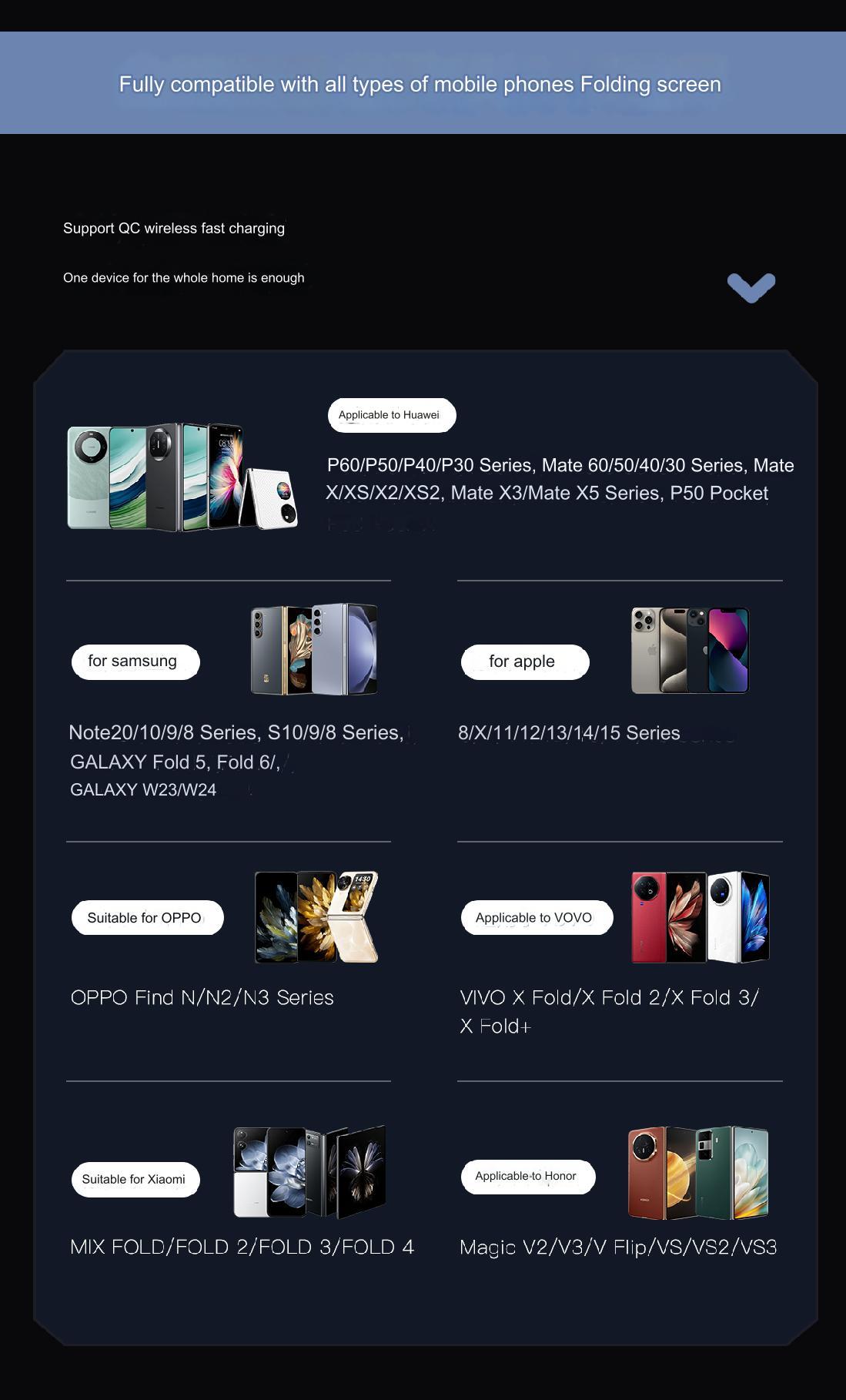Click 'Support QC wireless fast charging' text

coord(174,228)
